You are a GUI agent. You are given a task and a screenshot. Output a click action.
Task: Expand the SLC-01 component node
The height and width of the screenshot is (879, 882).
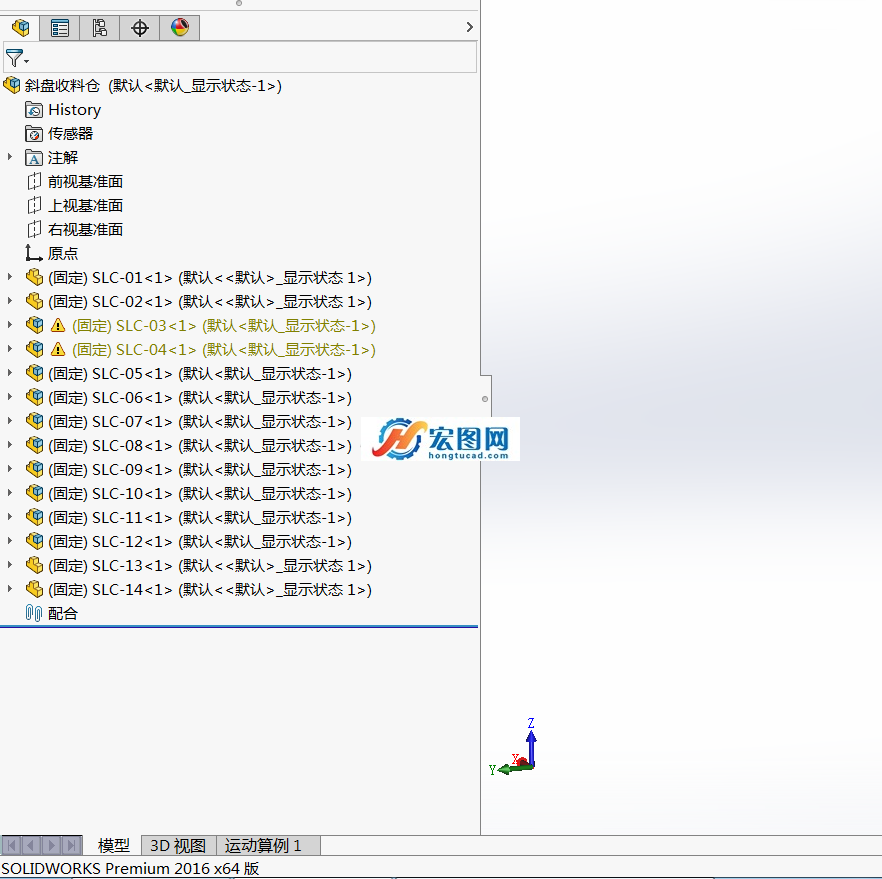pos(10,277)
